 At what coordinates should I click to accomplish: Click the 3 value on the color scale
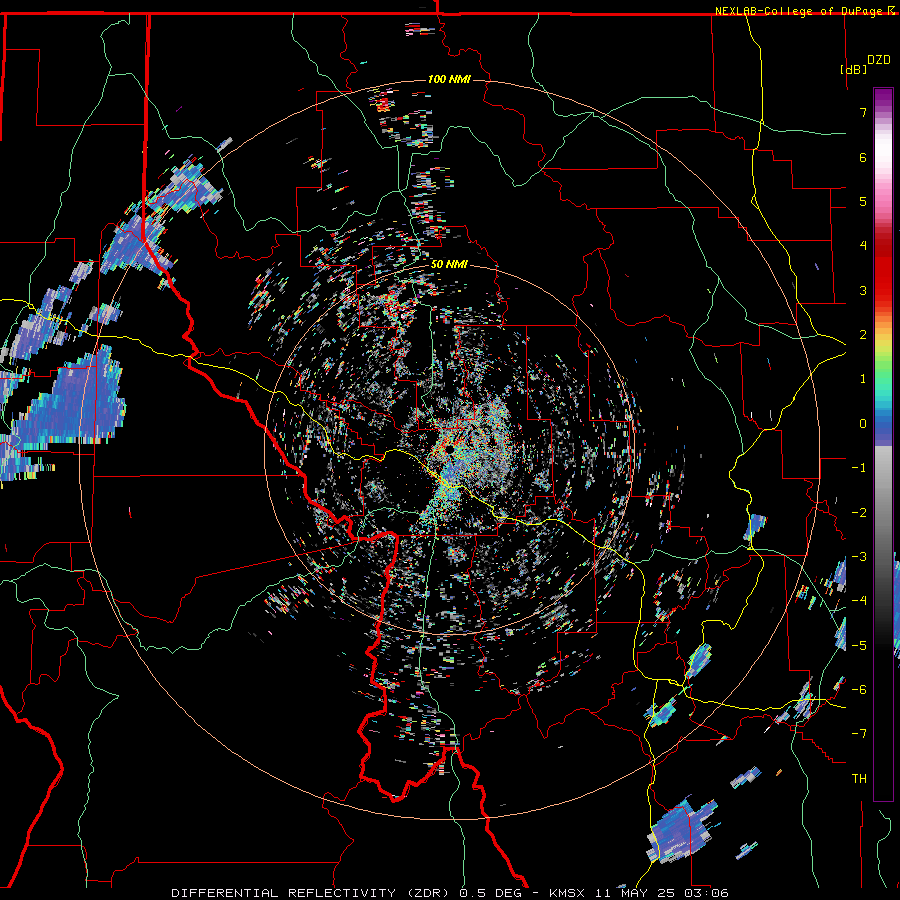863,290
